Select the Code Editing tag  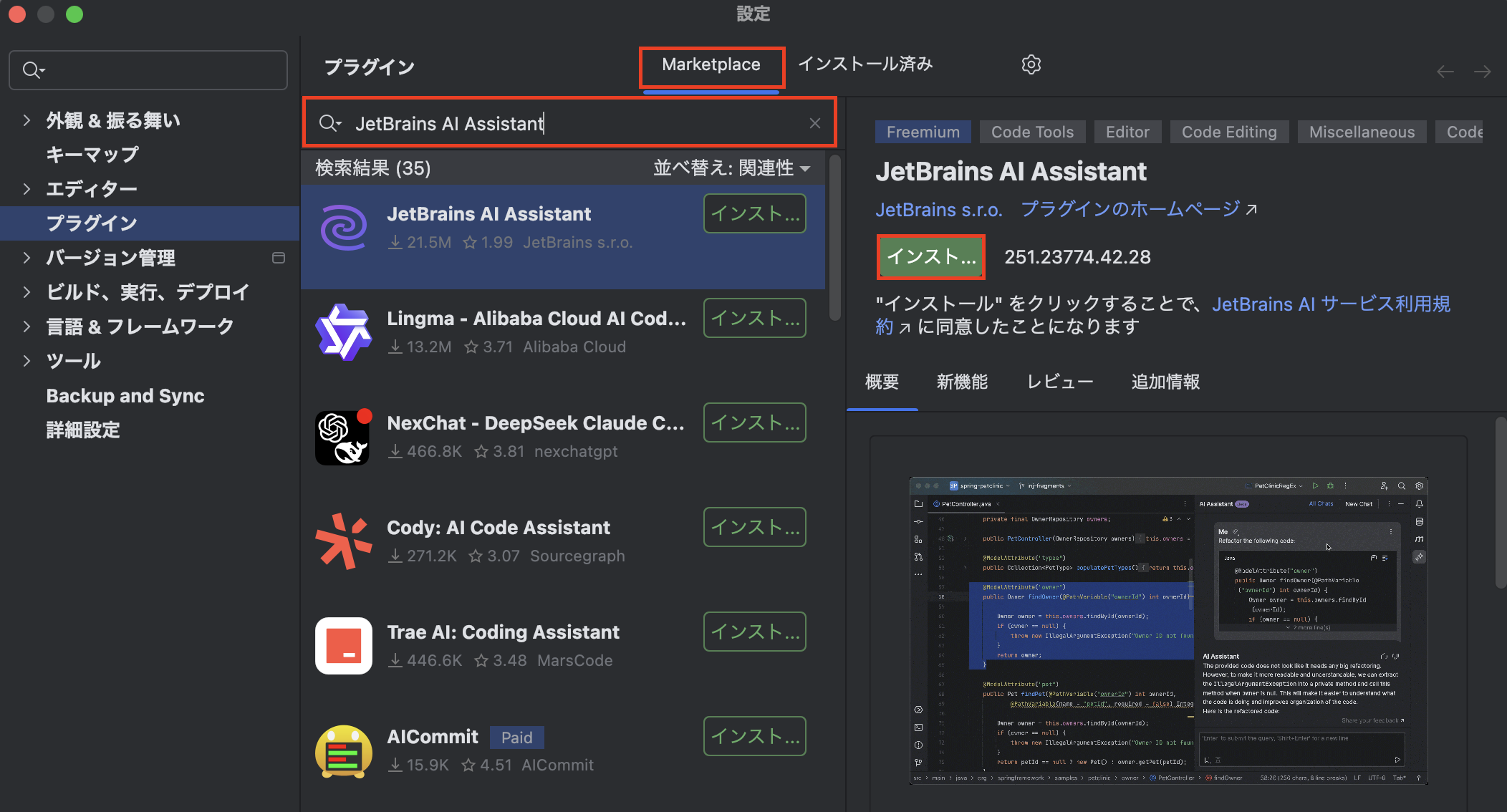pyautogui.click(x=1229, y=132)
